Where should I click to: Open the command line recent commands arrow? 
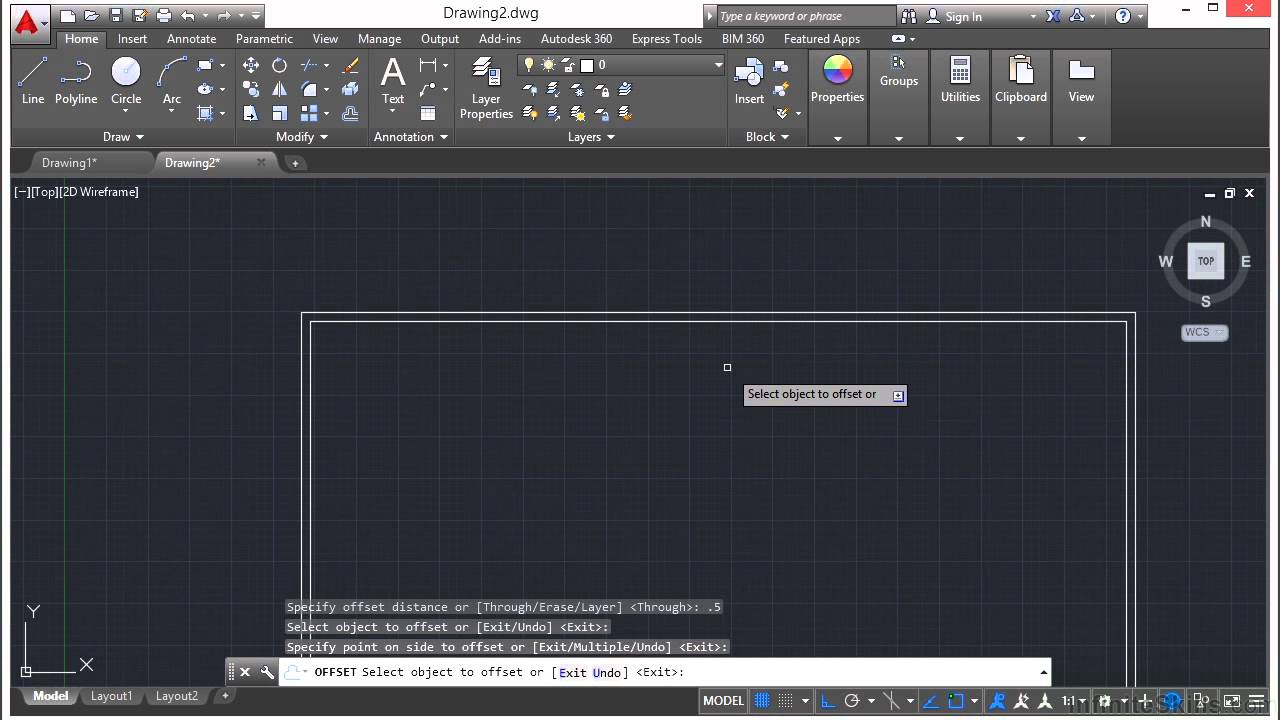pos(1043,672)
